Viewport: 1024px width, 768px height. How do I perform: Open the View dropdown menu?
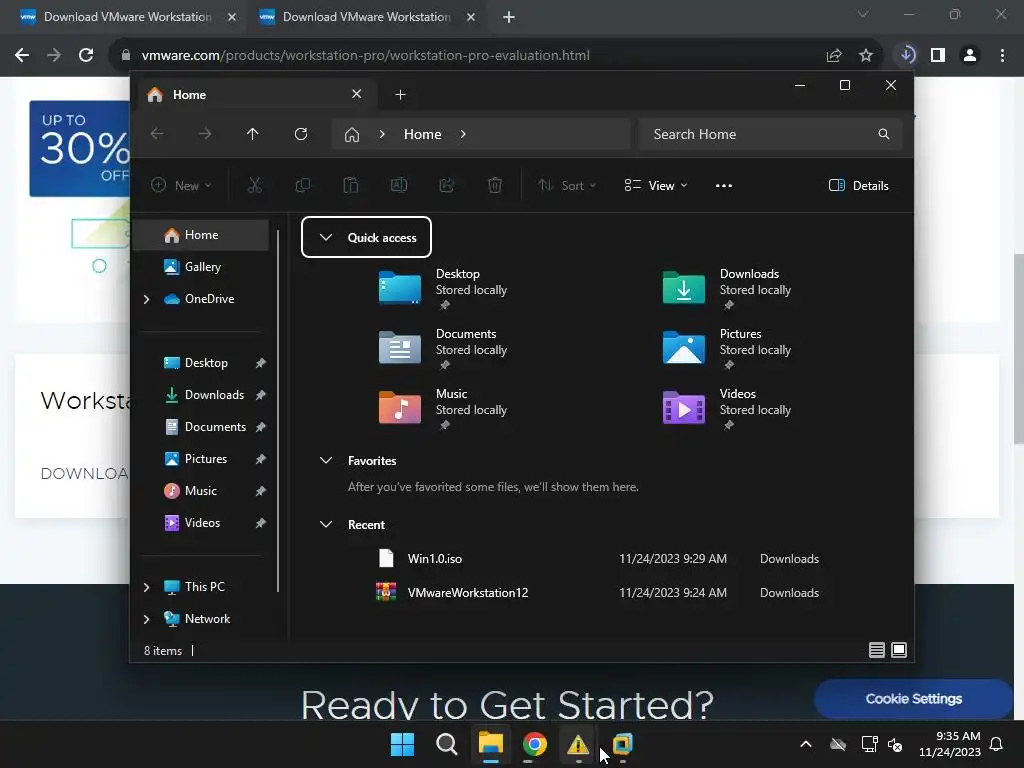click(x=656, y=185)
